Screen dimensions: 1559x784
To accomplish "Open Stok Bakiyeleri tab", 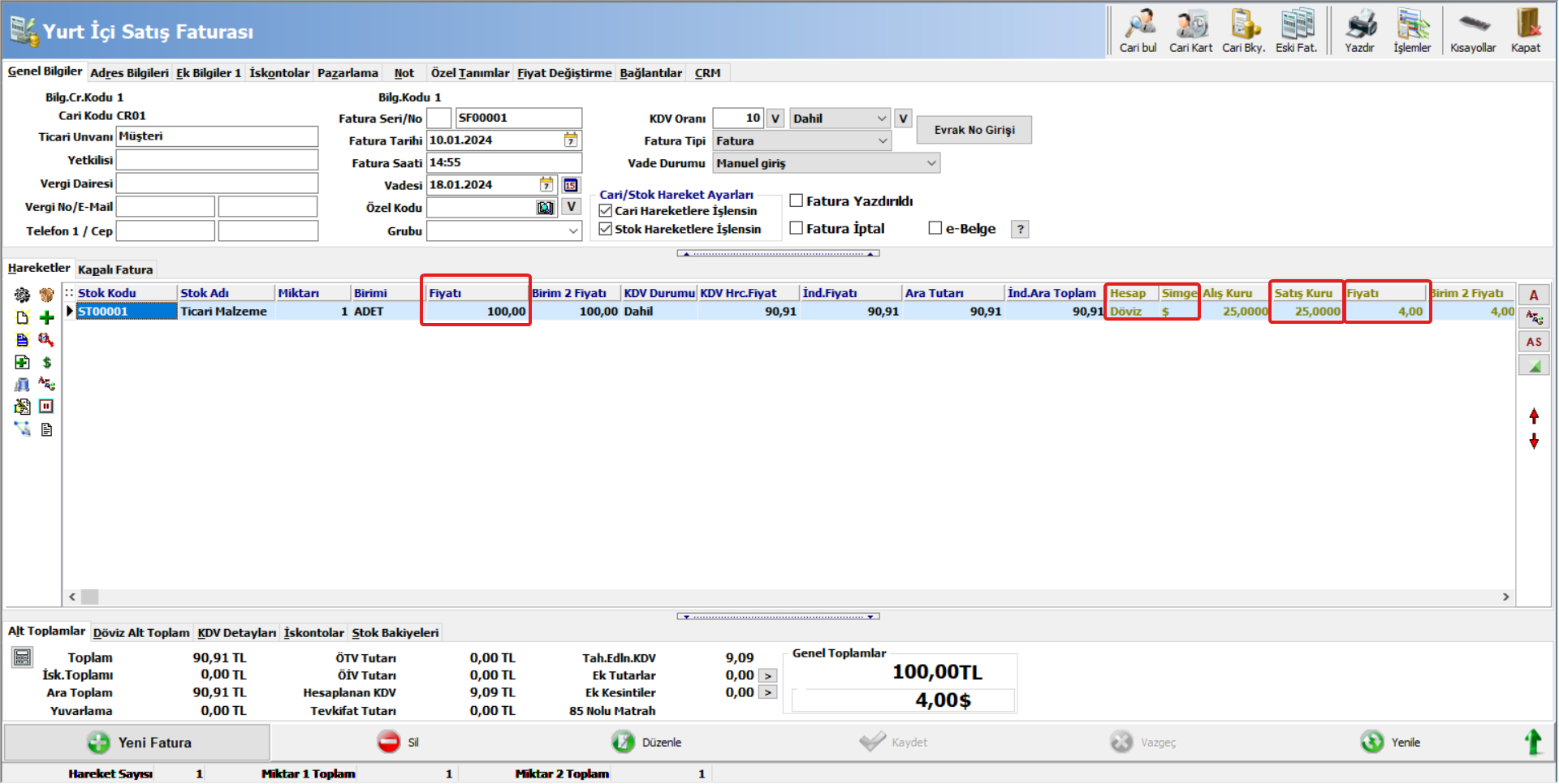I will 395,633.
